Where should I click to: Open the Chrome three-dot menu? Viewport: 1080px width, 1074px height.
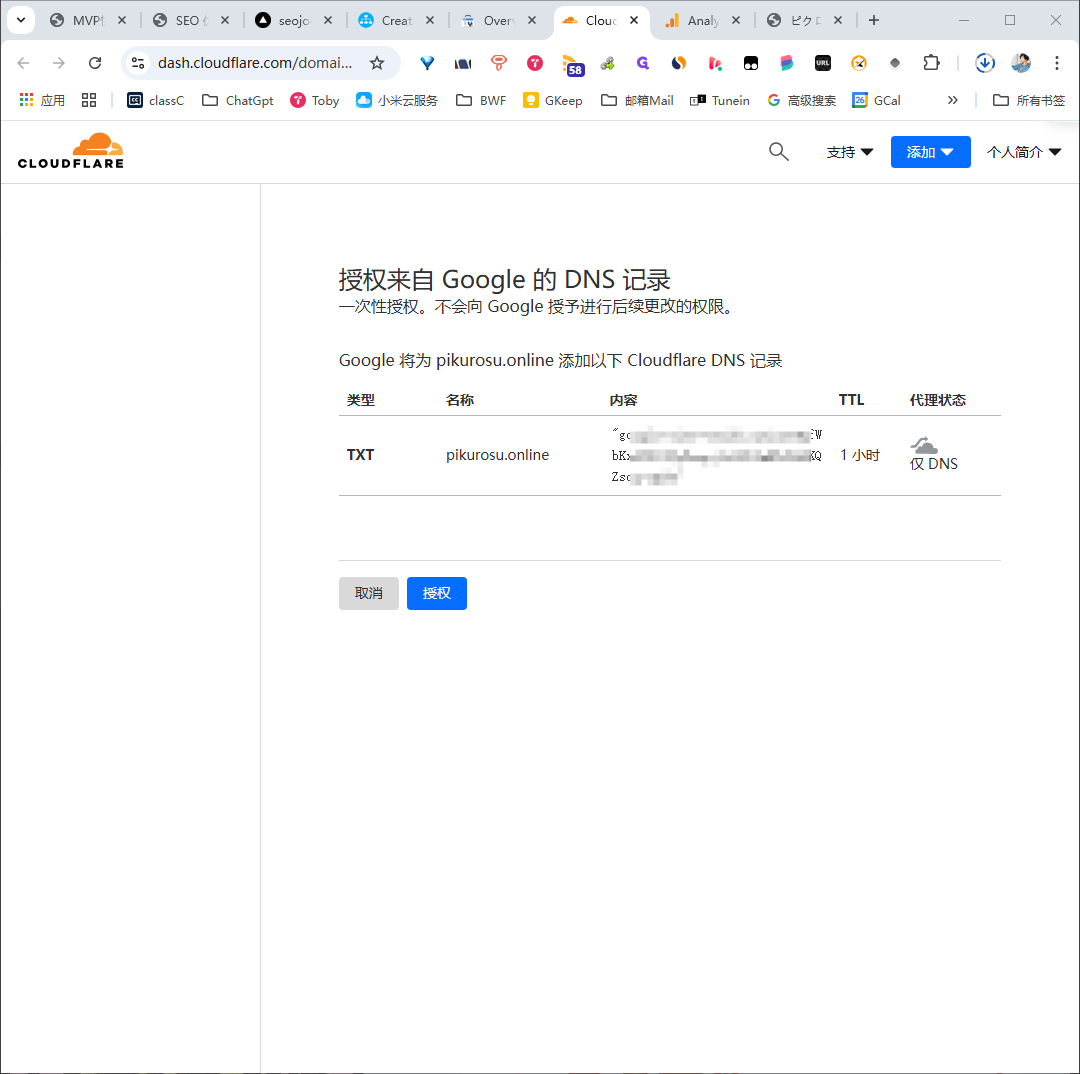(x=1057, y=63)
